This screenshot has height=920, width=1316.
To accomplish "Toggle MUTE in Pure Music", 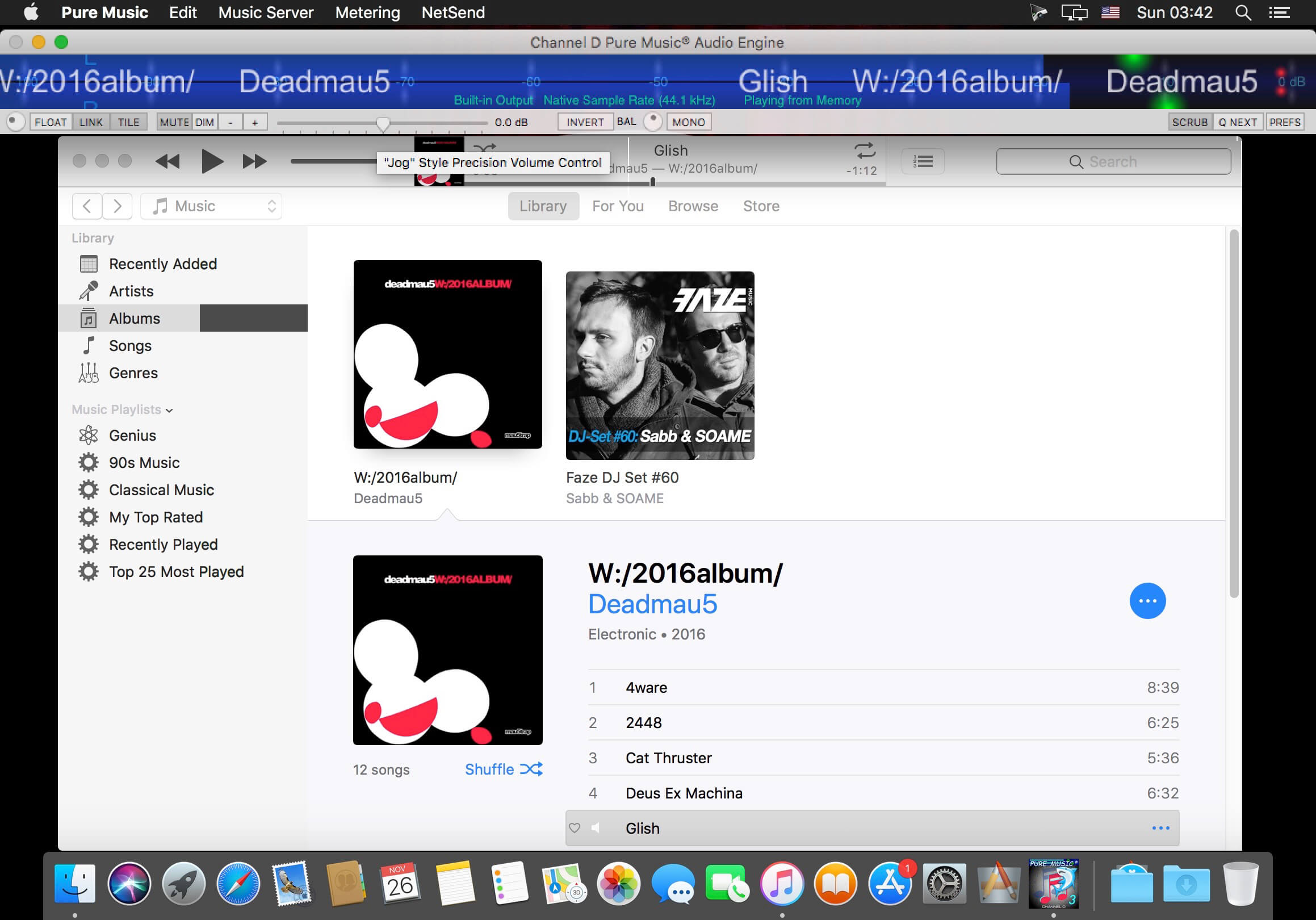I will (174, 122).
